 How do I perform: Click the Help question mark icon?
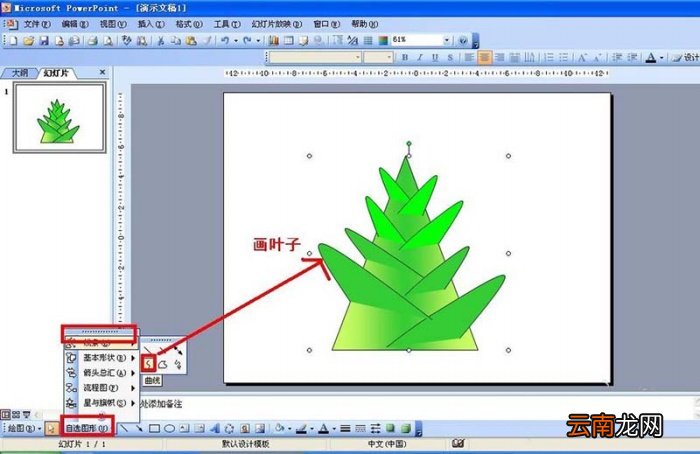pos(463,41)
